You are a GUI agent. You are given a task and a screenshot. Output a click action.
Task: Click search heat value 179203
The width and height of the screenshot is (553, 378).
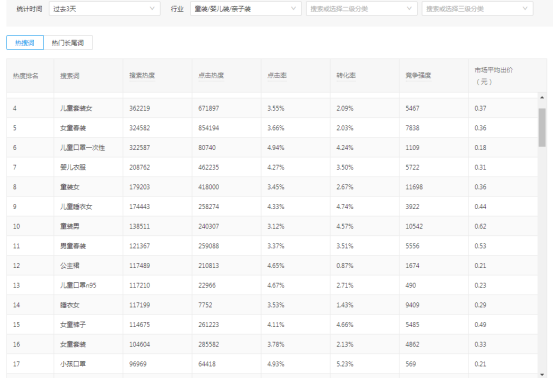140,187
